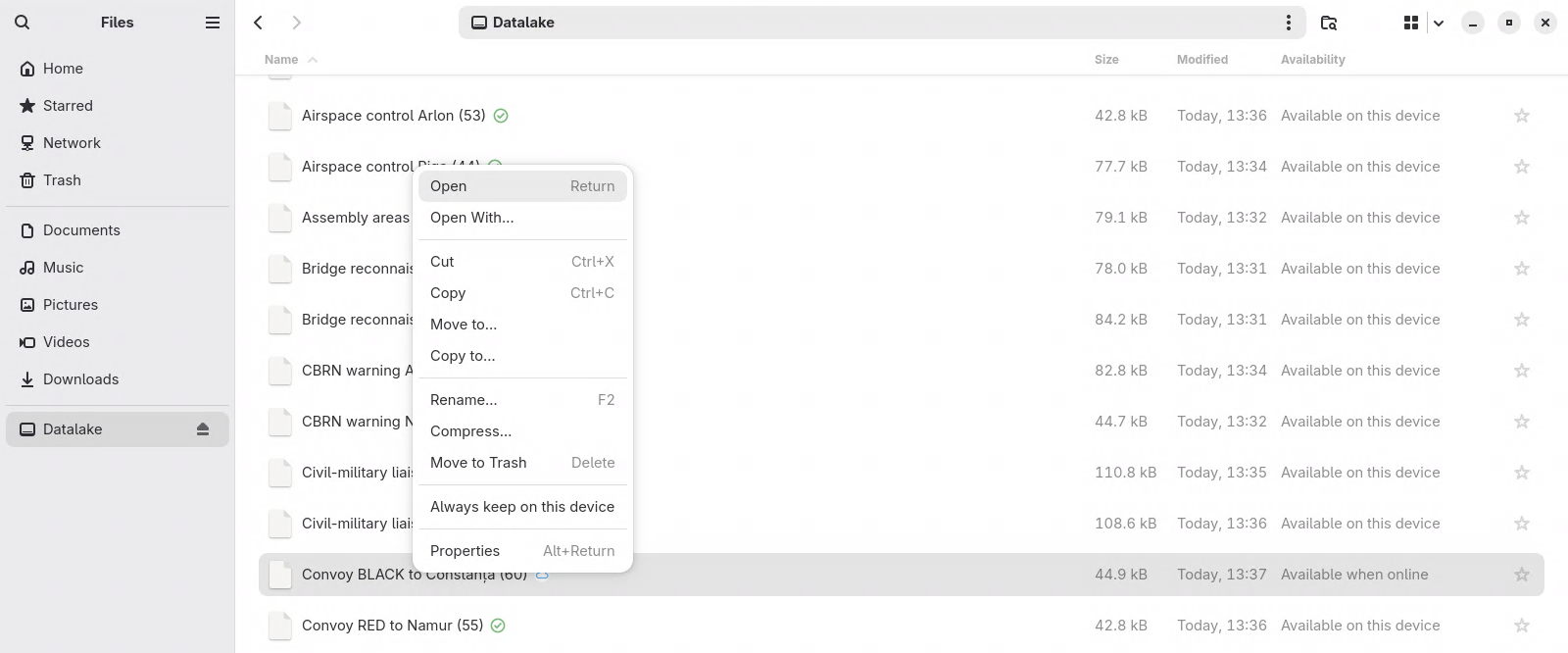1568x653 pixels.
Task: Go back to previous folder
Action: click(259, 23)
